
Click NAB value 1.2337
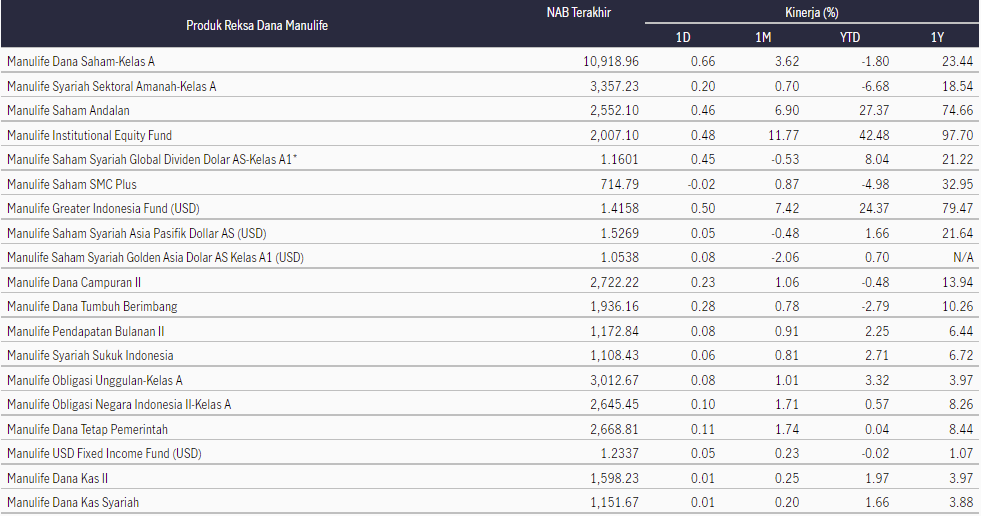[x=619, y=453]
